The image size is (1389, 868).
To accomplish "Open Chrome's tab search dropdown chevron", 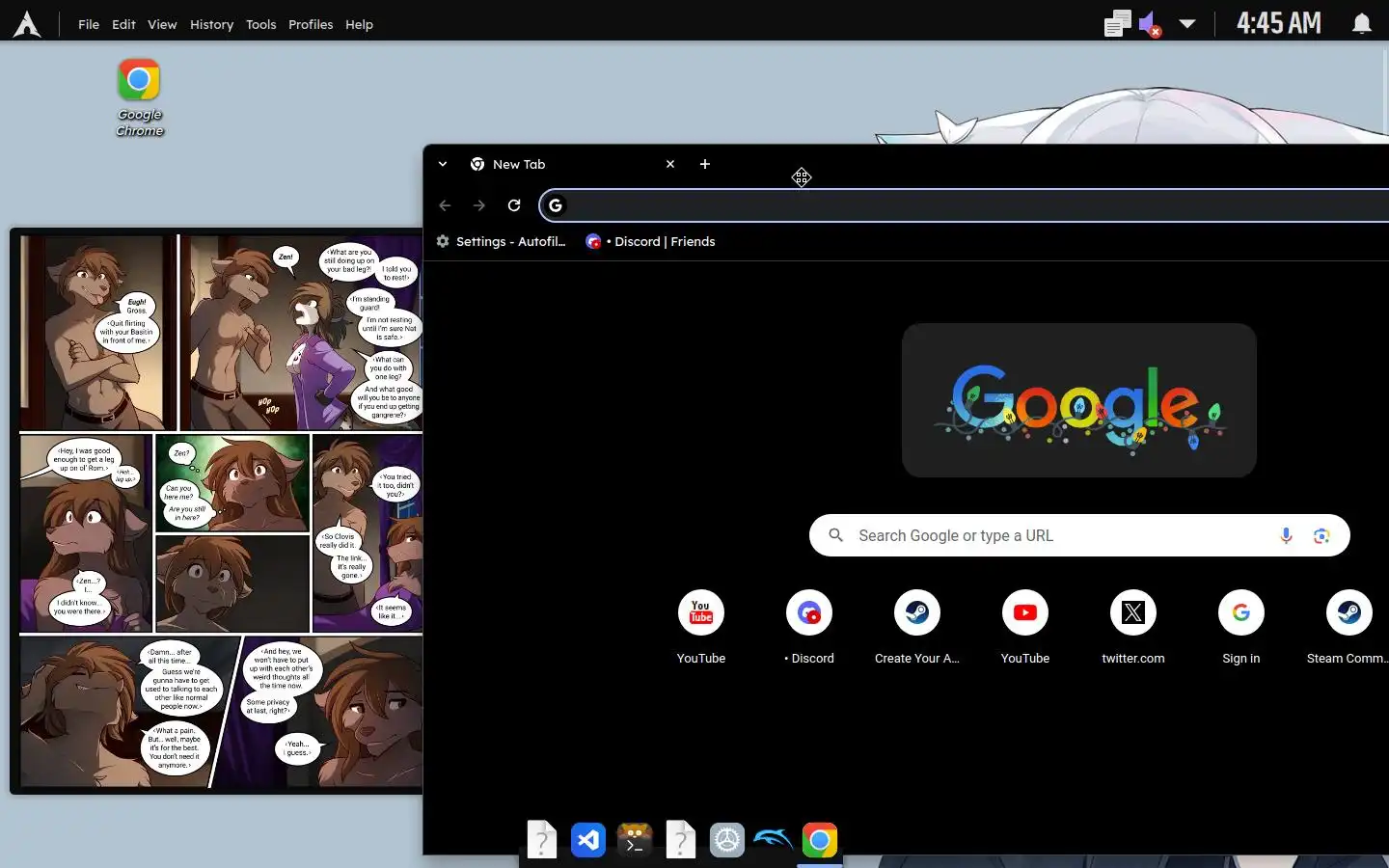I will (443, 164).
